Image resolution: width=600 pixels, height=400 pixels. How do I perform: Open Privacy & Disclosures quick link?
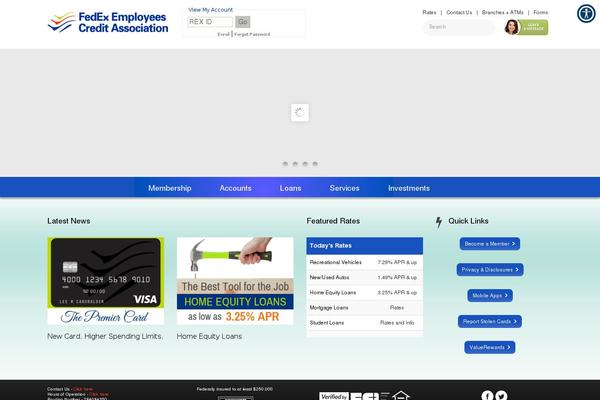tap(490, 269)
